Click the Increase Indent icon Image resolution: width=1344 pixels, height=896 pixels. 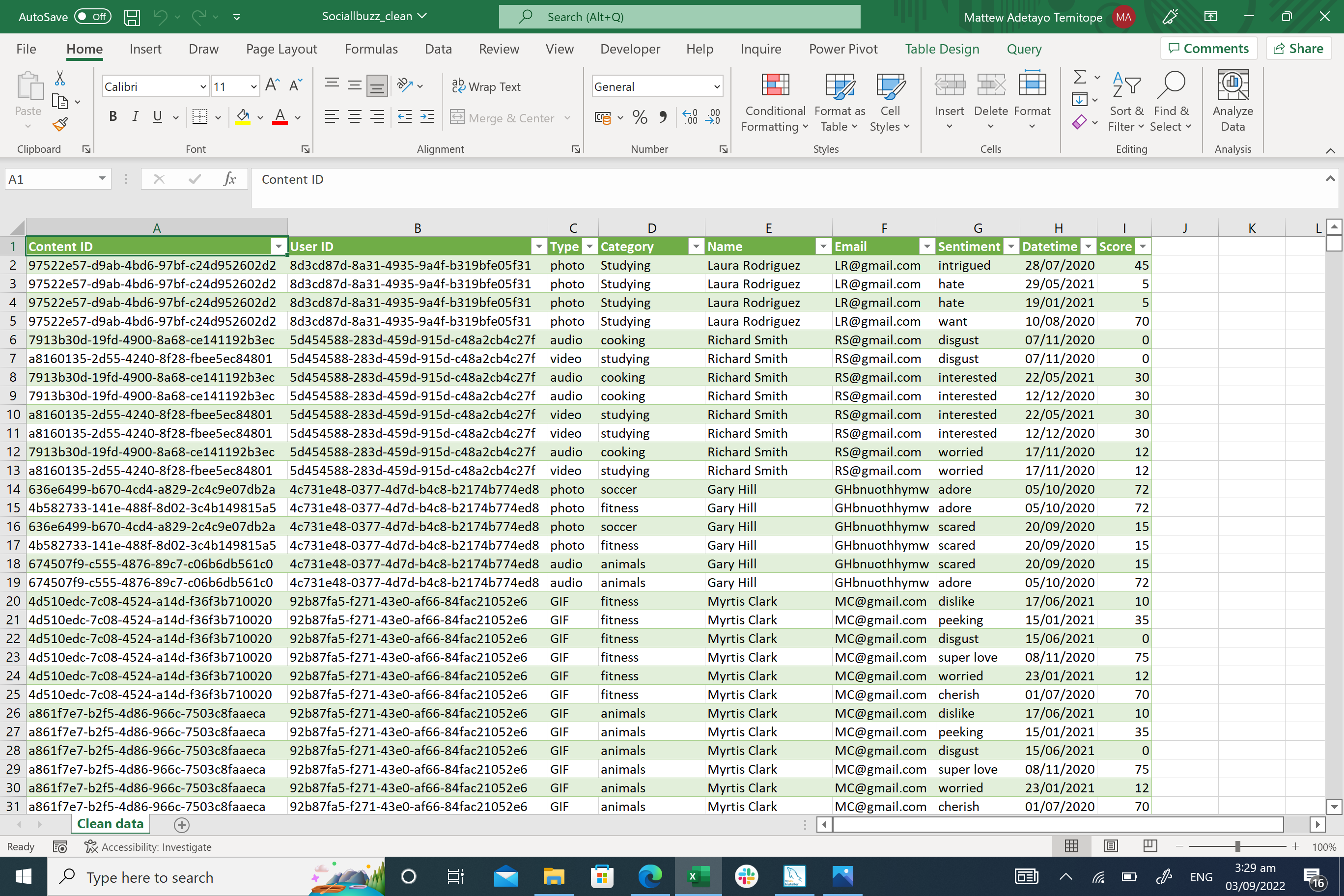(427, 117)
